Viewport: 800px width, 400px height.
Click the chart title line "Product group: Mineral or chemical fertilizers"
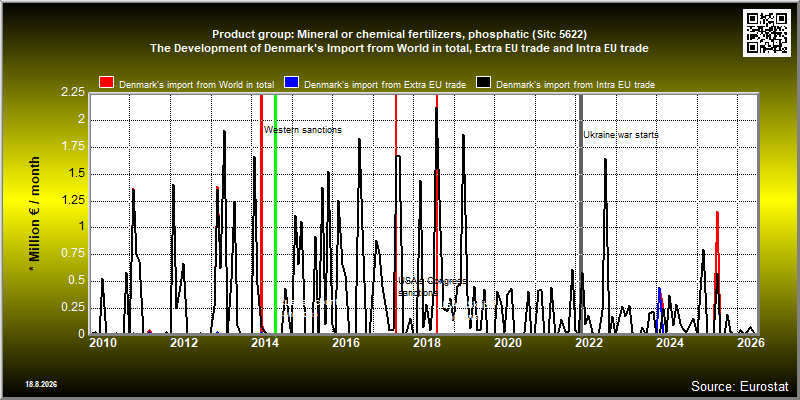pos(399,35)
